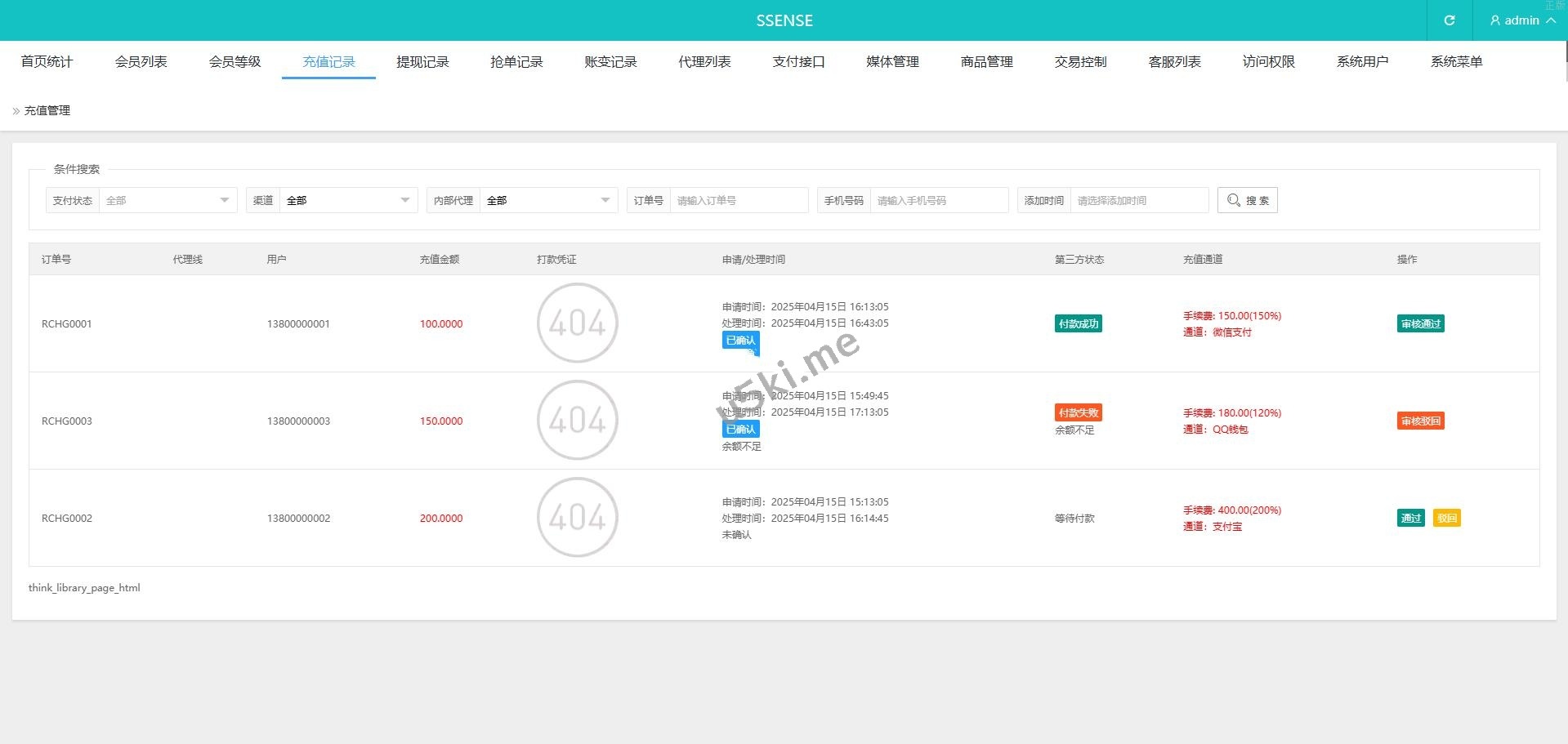Open 404 payment proof image for RCHG0003
The width and height of the screenshot is (1568, 744).
click(x=577, y=421)
